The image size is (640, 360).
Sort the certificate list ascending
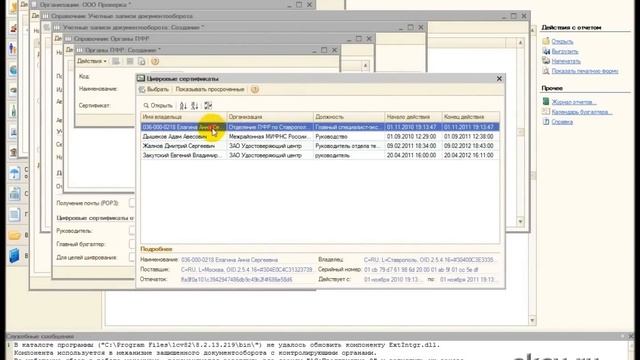pos(183,106)
